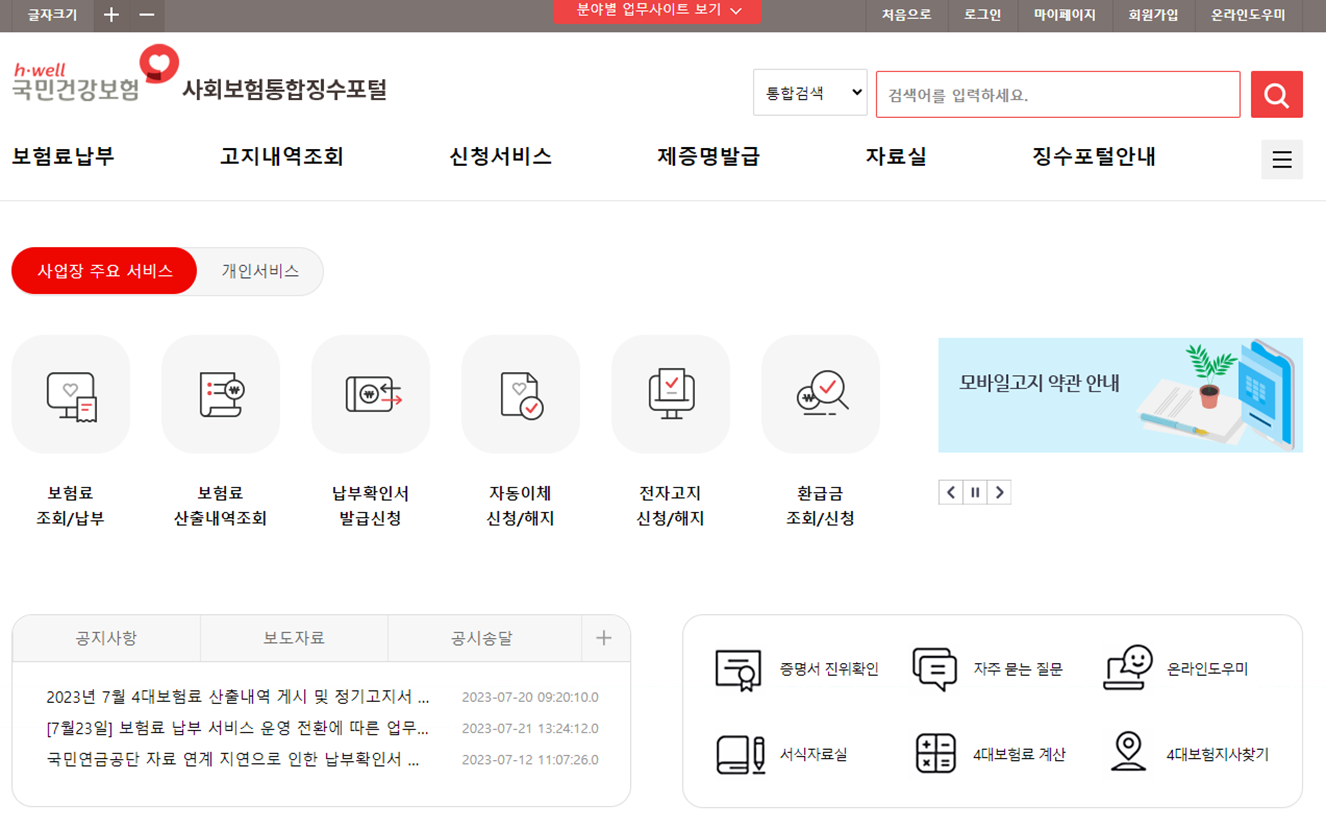Screen dimensions: 1326x829
Task: Open the 납부확인서 발급신청 icon
Action: coord(371,394)
